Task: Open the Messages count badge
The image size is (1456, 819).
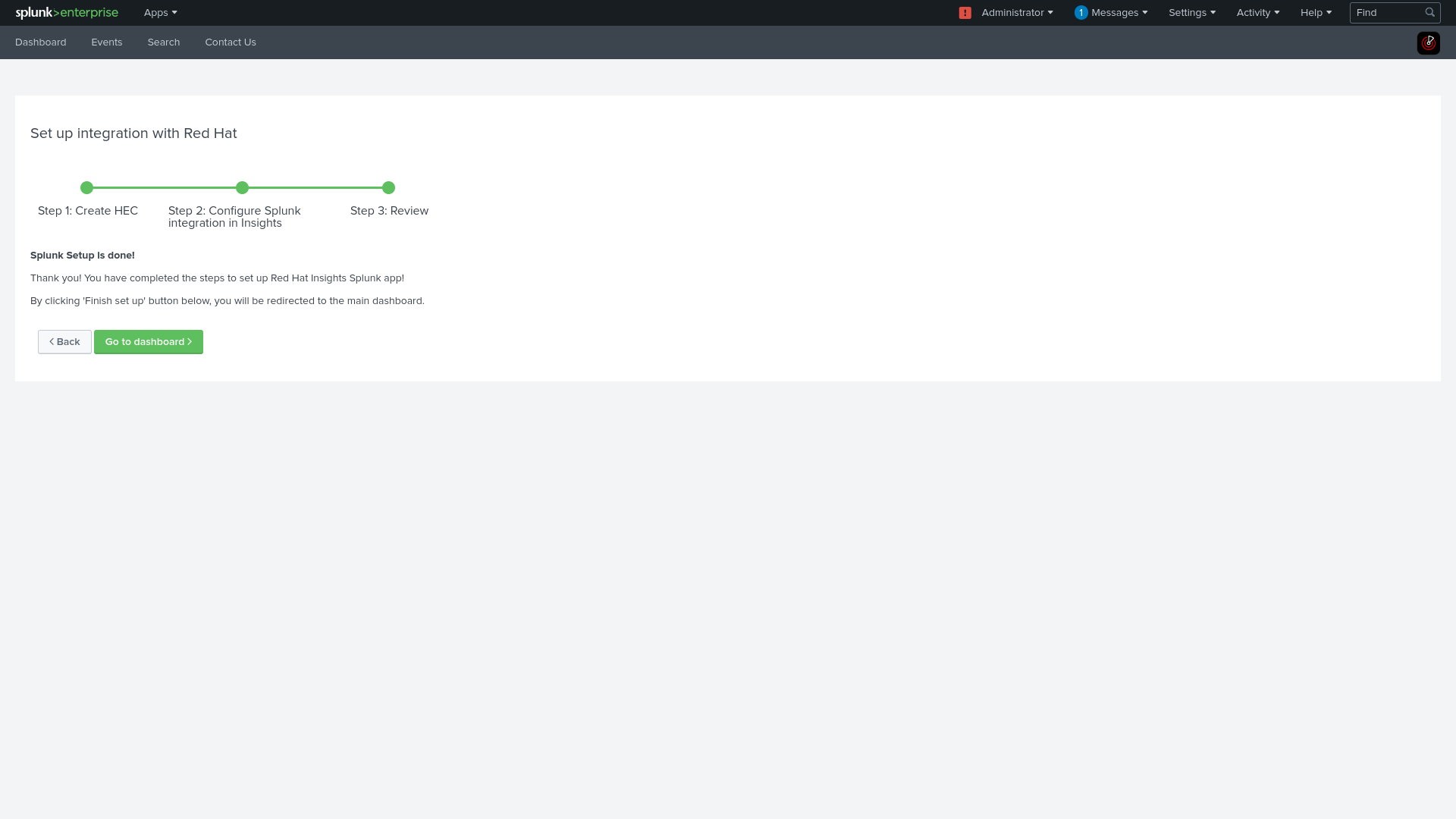Action: (1081, 13)
